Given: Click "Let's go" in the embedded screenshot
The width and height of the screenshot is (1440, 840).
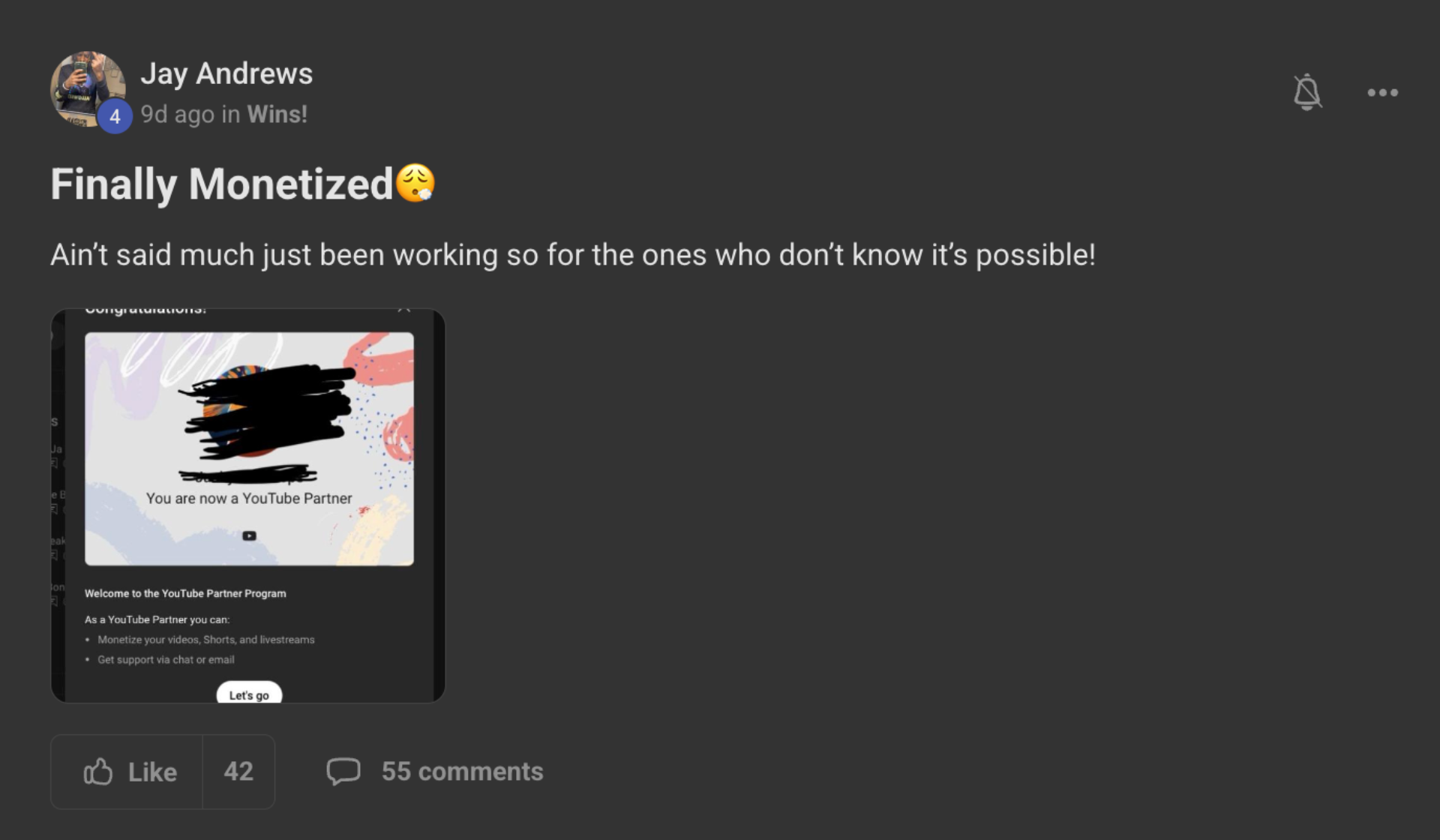Looking at the screenshot, I should click(x=249, y=694).
